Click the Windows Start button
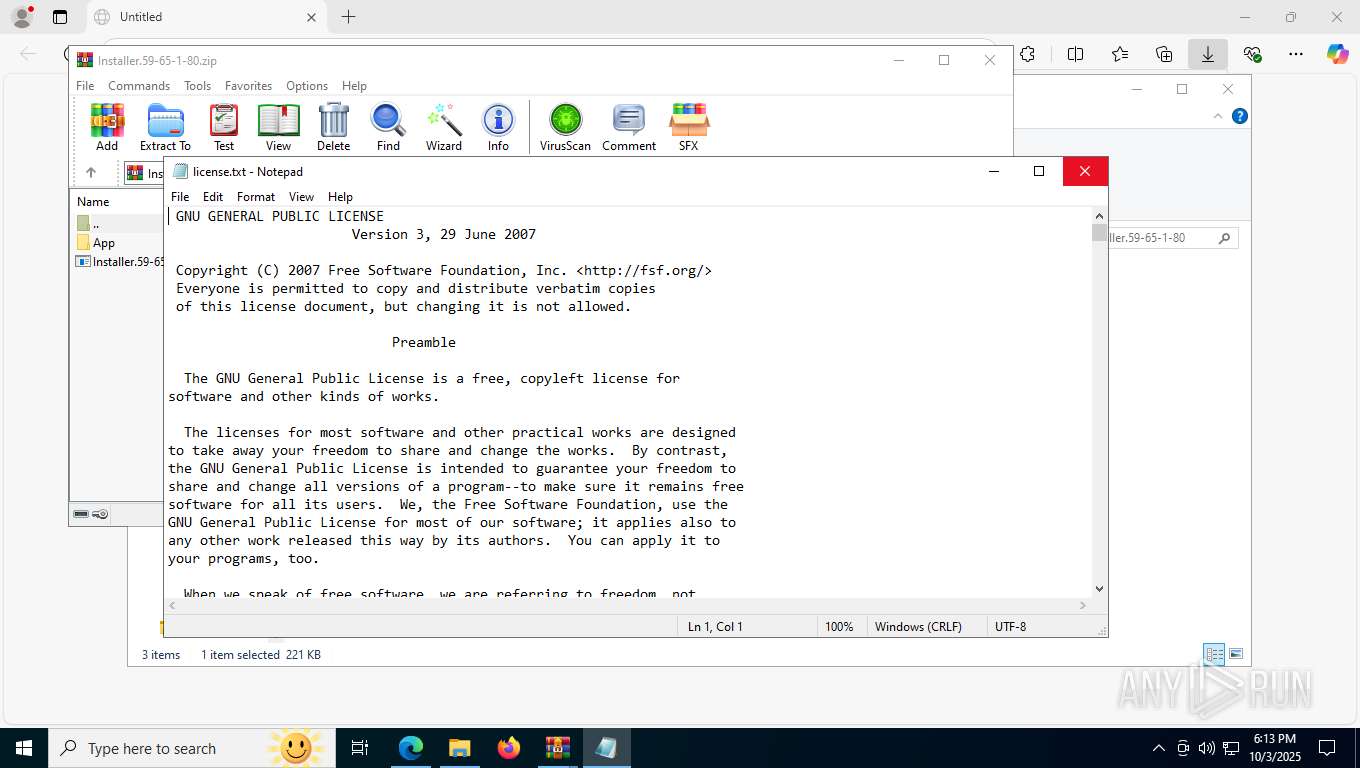The height and width of the screenshot is (768, 1360). pyautogui.click(x=24, y=748)
